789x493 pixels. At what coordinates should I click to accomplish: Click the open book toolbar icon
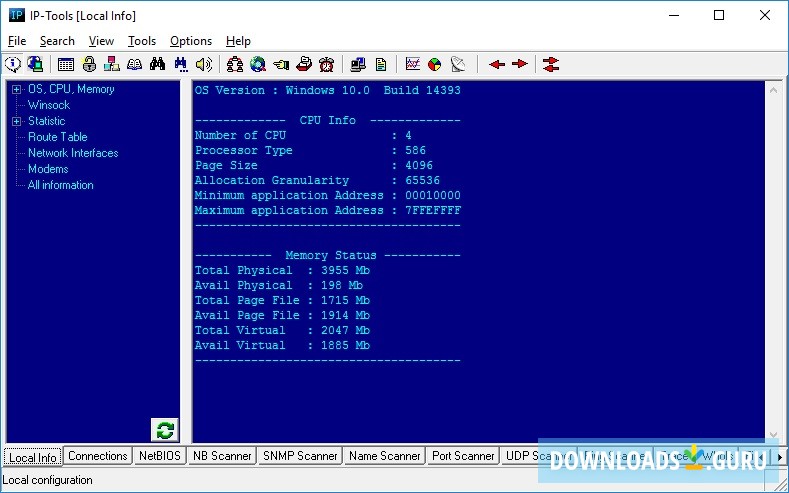(134, 64)
